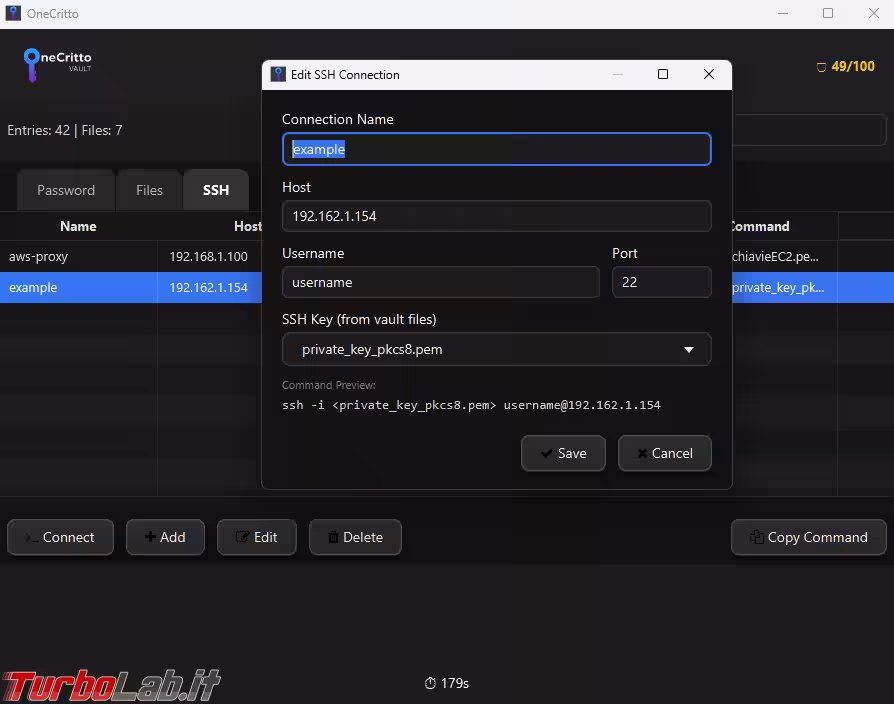This screenshot has width=894, height=704.
Task: Select the SSH tab
Action: (216, 189)
